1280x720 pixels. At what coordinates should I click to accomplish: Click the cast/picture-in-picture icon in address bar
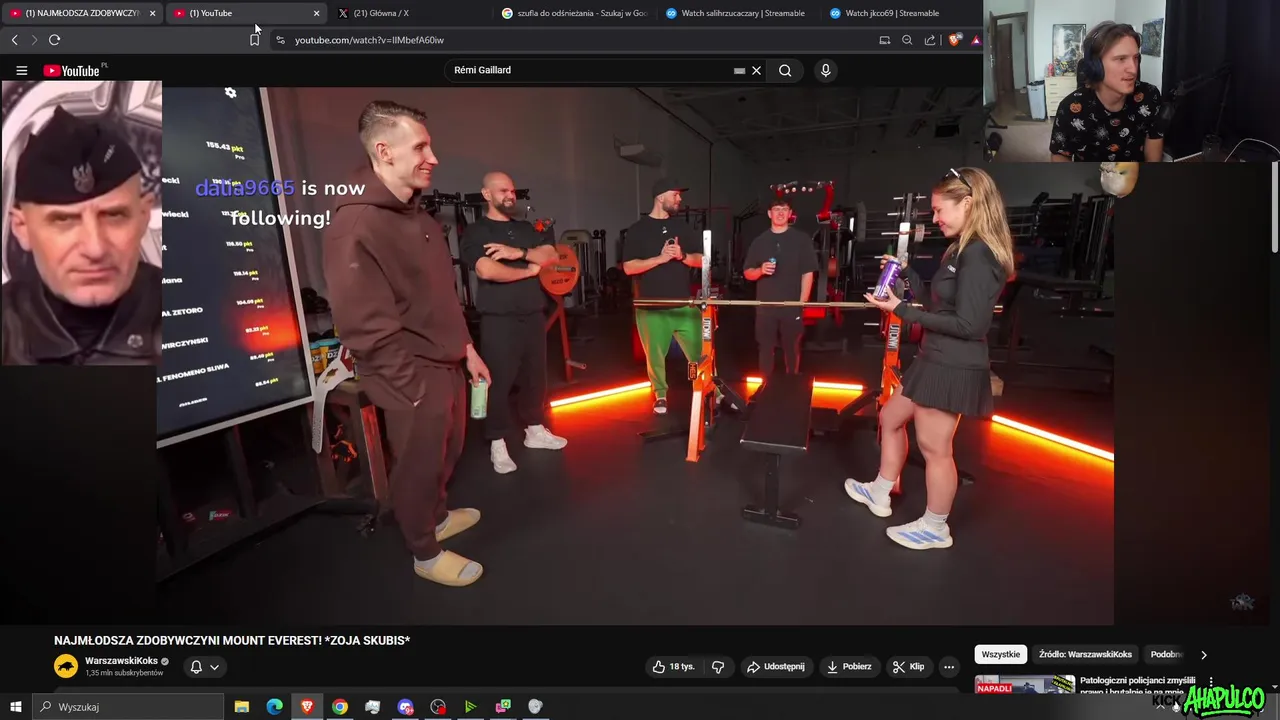(885, 40)
